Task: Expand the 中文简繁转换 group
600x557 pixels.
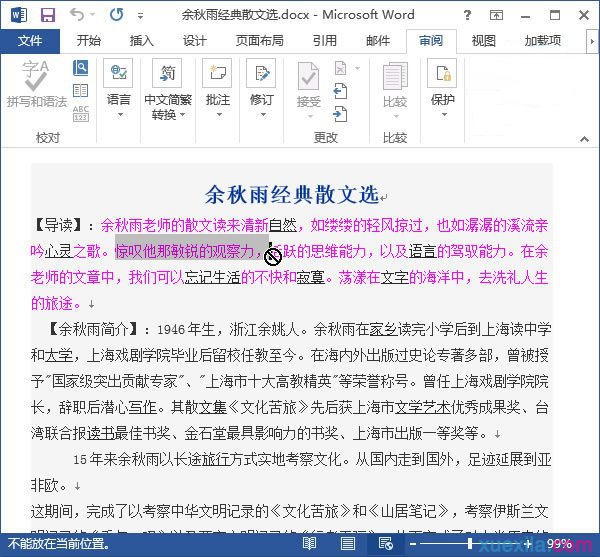Action: tap(168, 90)
